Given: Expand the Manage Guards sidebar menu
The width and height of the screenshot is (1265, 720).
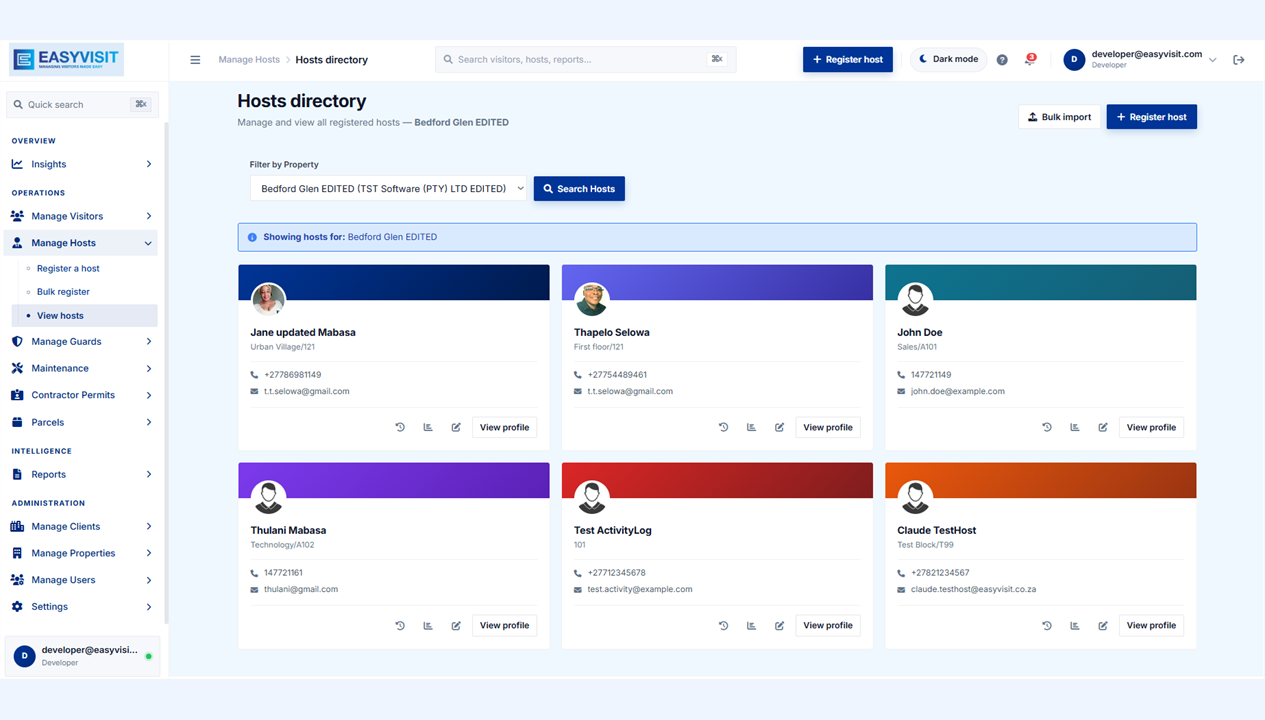Looking at the screenshot, I should [81, 342].
